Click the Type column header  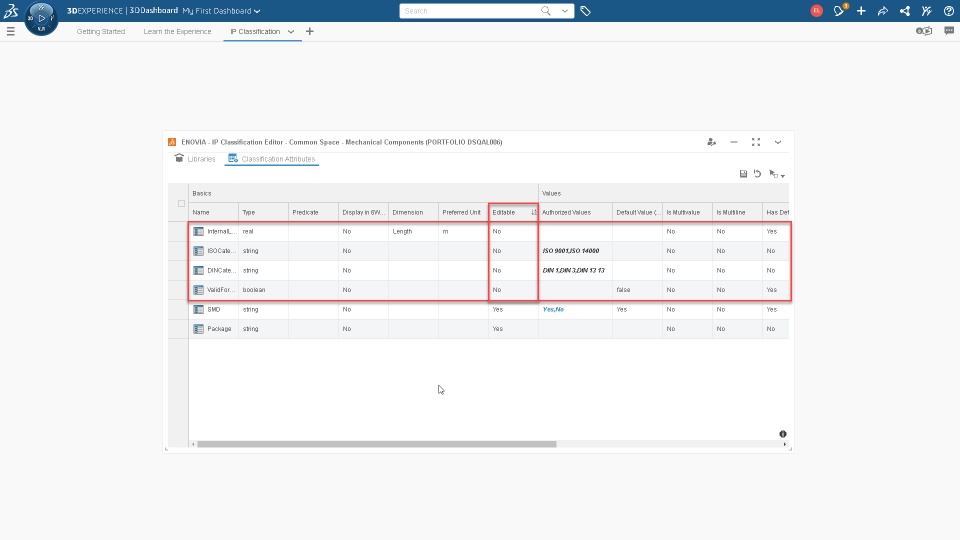tap(264, 212)
